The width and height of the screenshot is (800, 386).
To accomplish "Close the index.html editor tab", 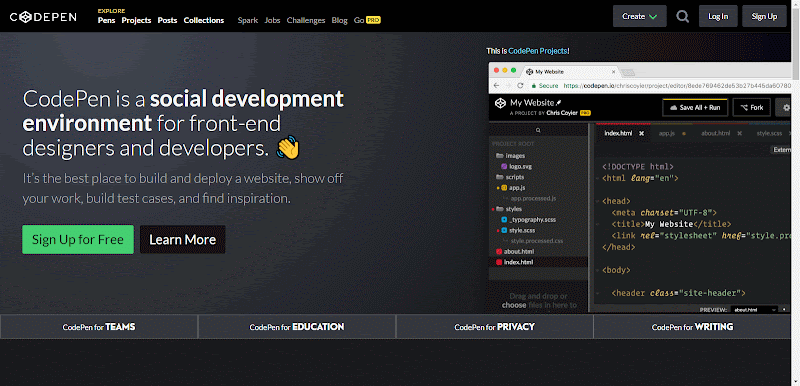I will tap(642, 134).
